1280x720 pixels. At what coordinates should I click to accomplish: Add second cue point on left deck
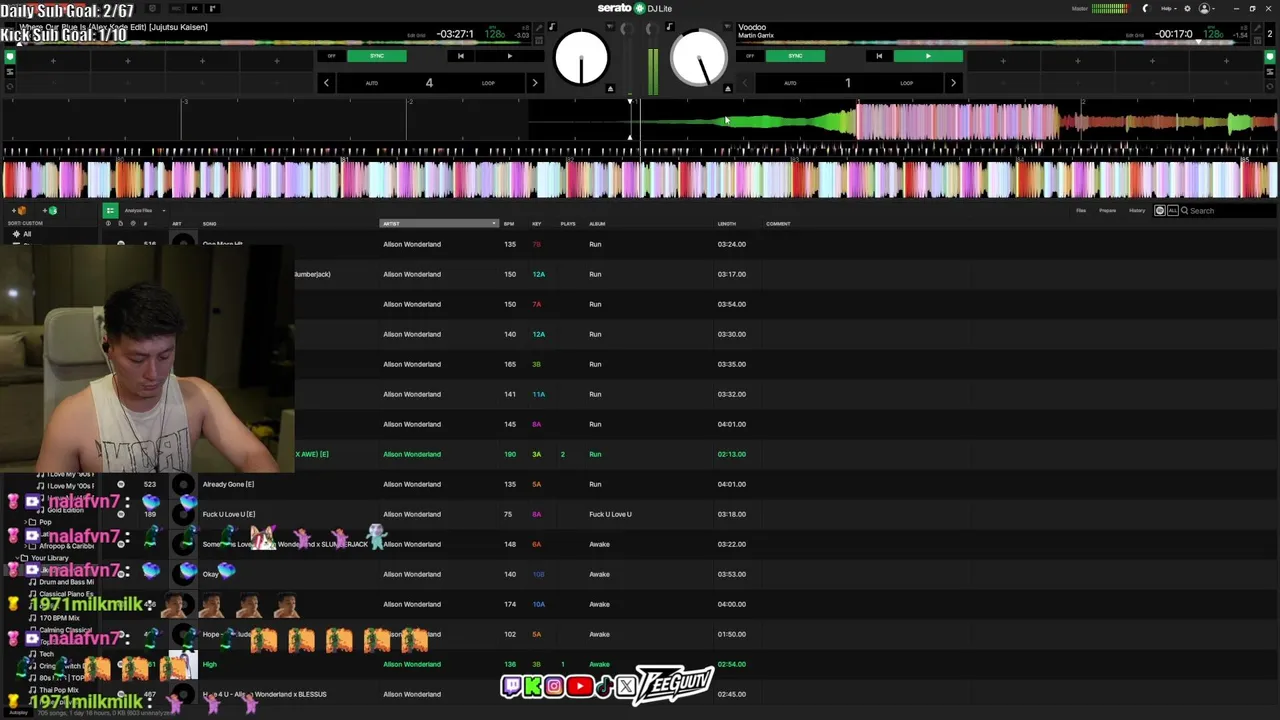tap(128, 61)
